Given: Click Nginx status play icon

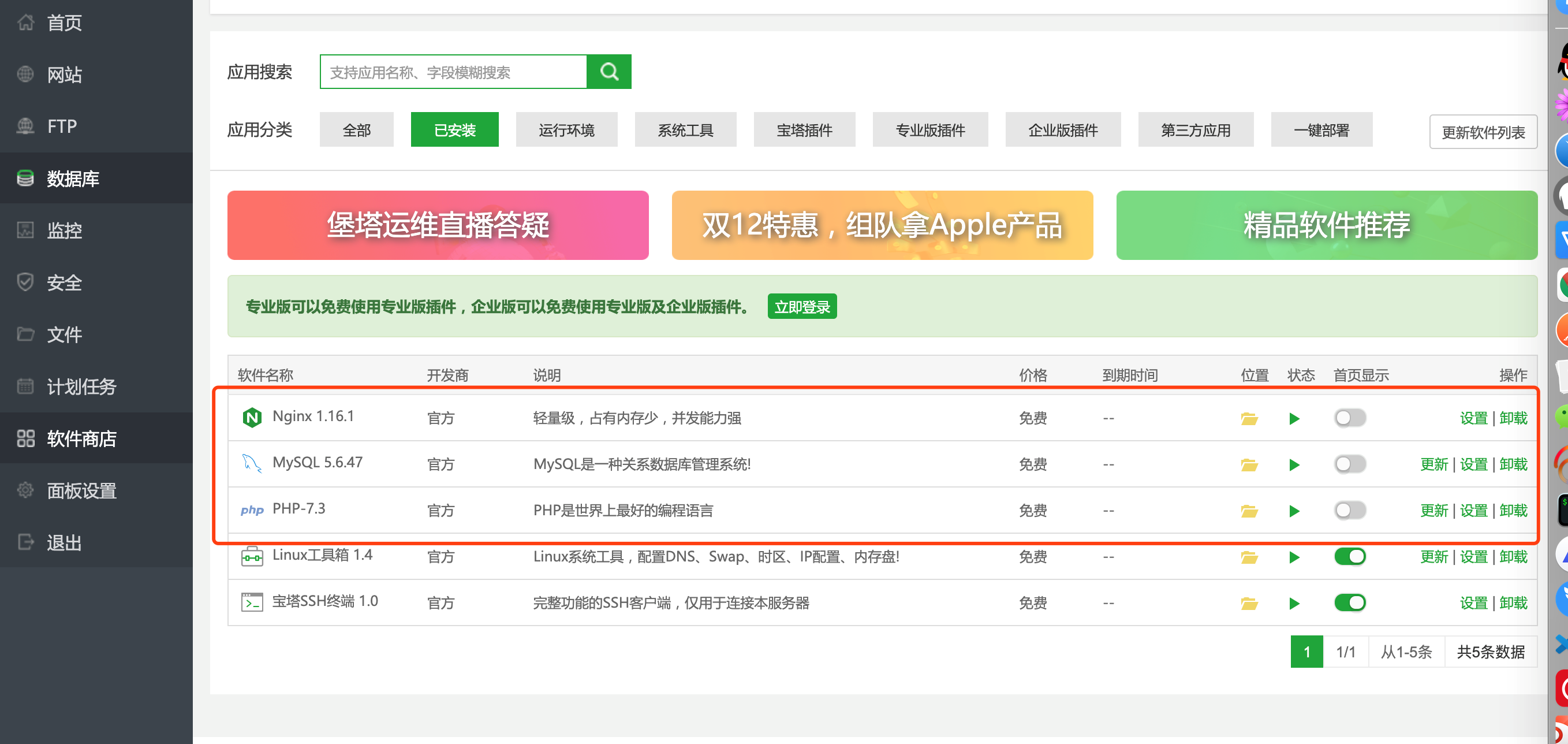Looking at the screenshot, I should pos(1294,418).
